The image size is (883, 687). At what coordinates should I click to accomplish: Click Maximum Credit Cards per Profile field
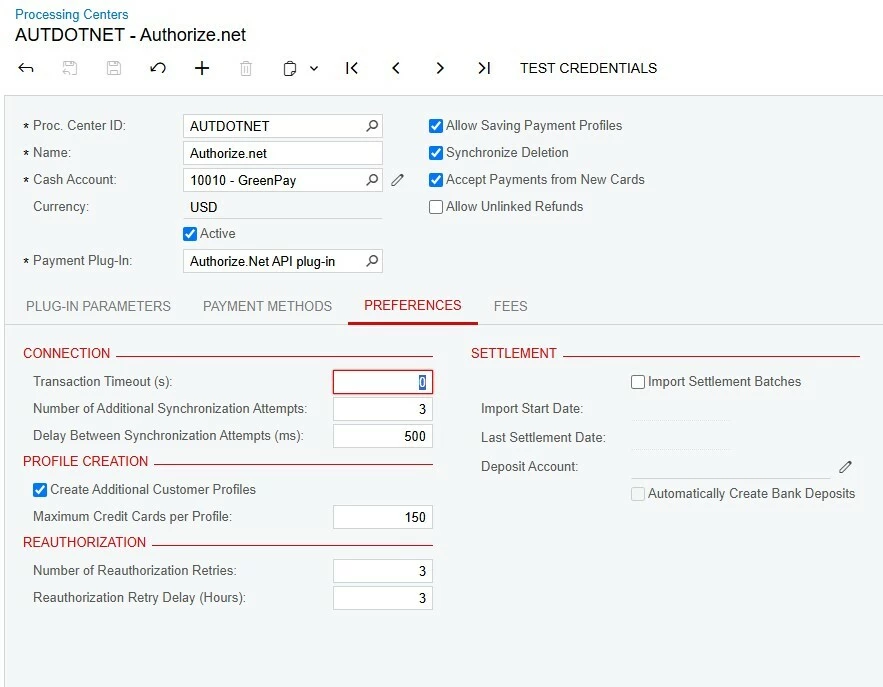tap(383, 517)
